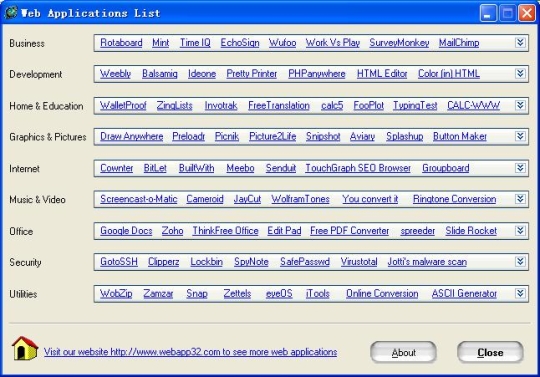Visit the webapp32.com website link

(190, 352)
